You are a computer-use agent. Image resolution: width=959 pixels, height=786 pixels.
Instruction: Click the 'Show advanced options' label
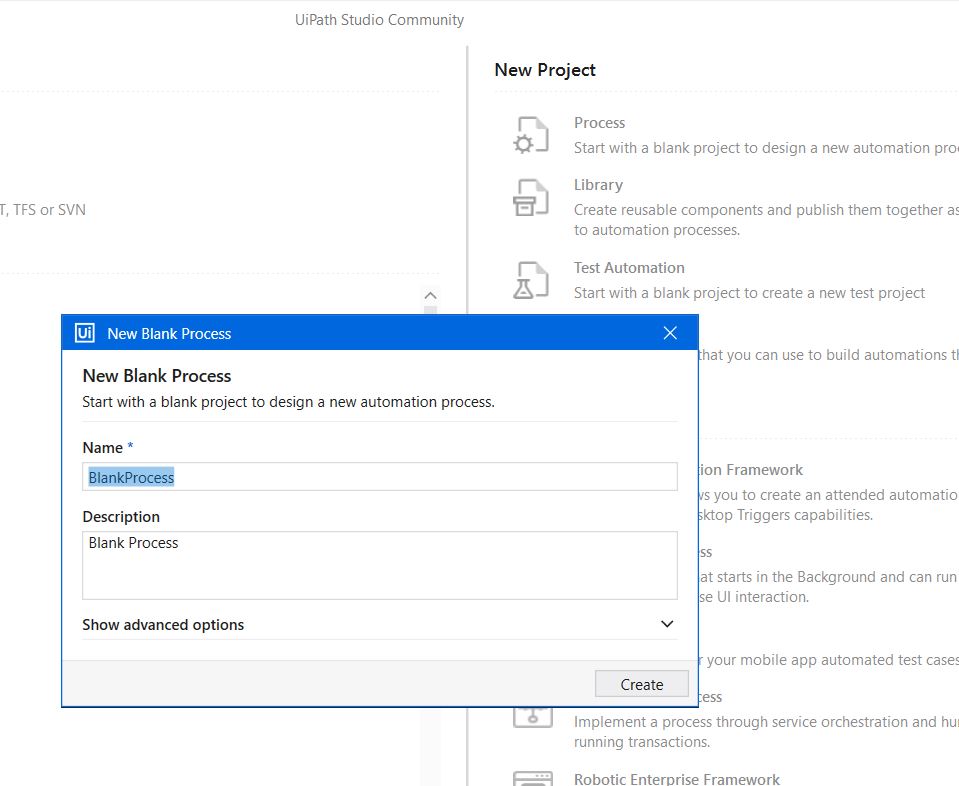click(x=163, y=624)
